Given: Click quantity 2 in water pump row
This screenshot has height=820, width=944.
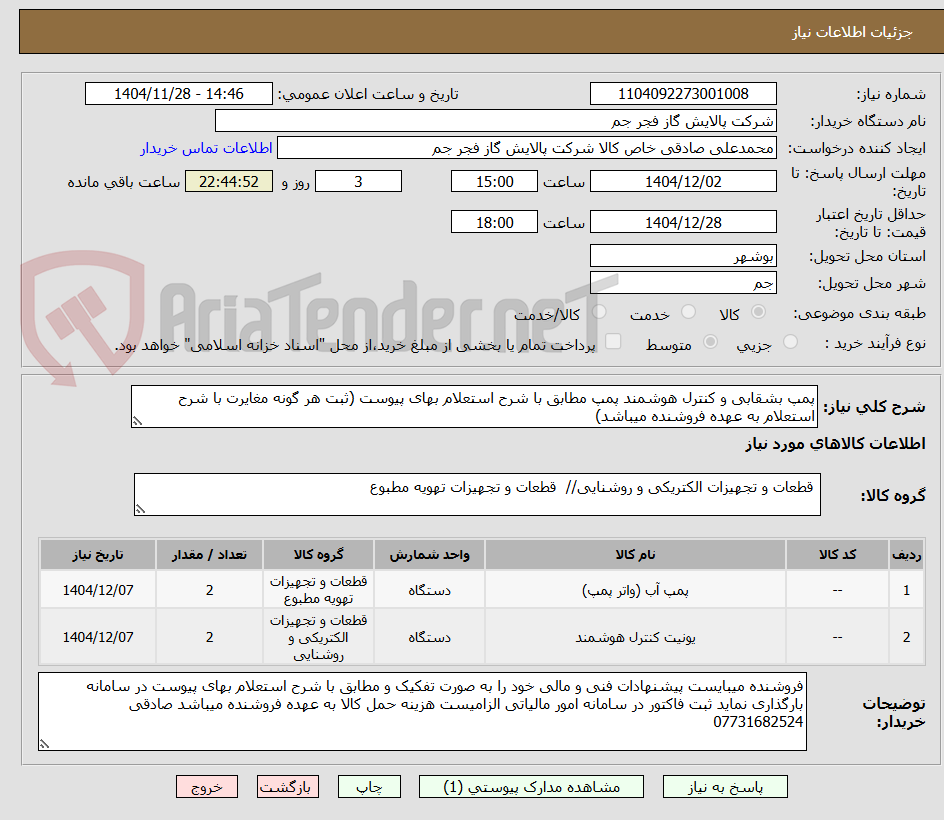Looking at the screenshot, I should [x=210, y=591].
